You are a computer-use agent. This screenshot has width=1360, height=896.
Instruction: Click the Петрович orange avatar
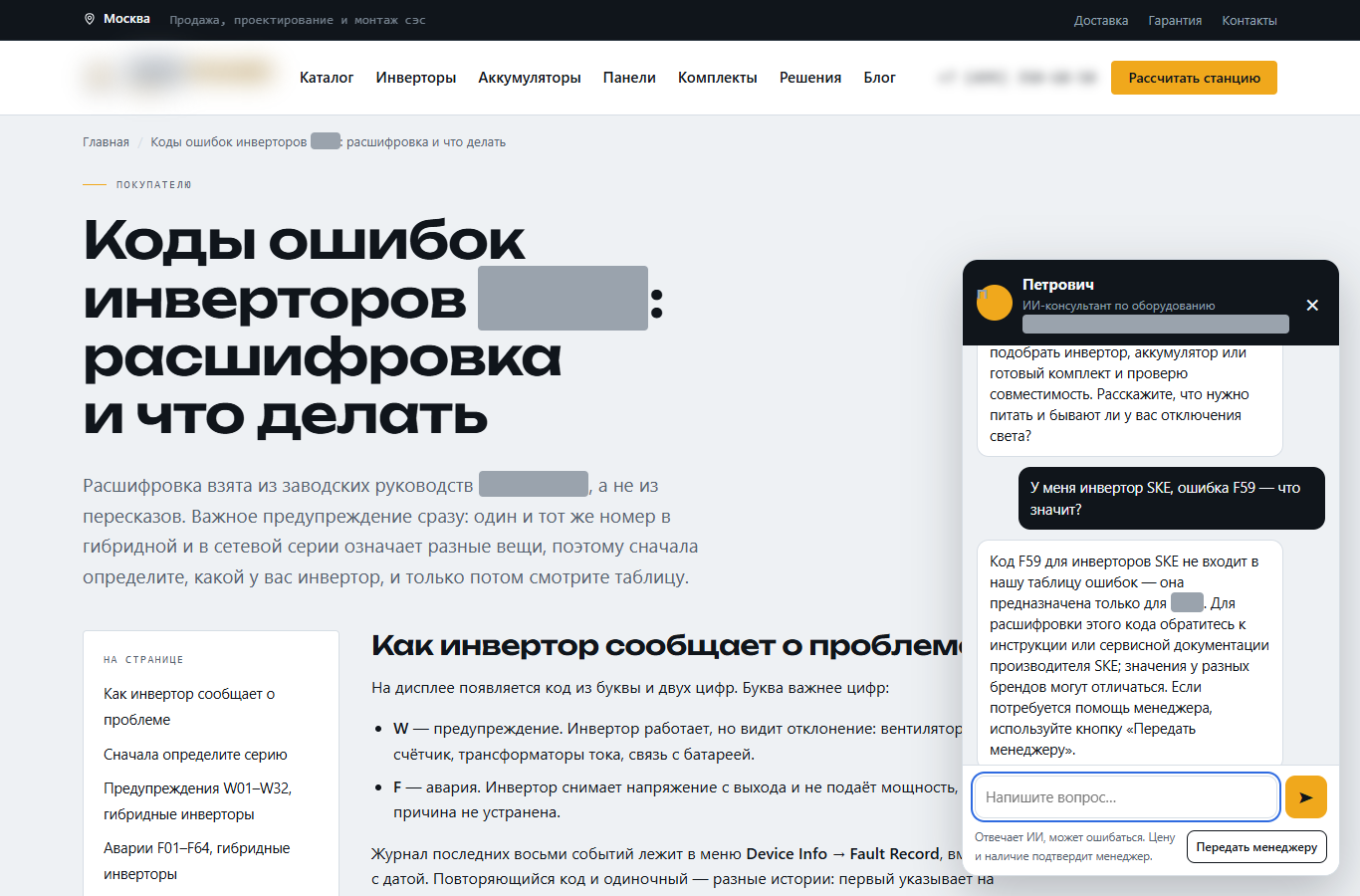[x=995, y=302]
